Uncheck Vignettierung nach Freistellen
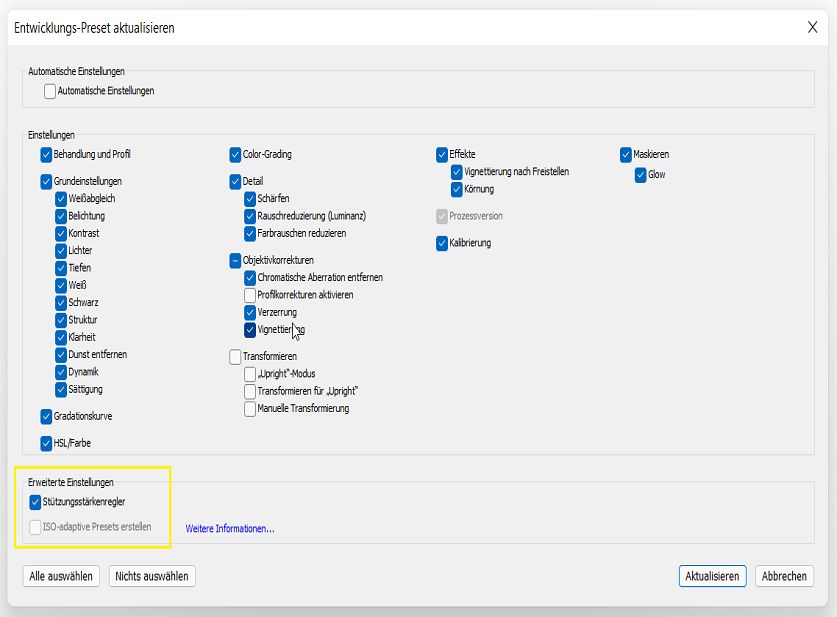The width and height of the screenshot is (837, 617). (457, 172)
